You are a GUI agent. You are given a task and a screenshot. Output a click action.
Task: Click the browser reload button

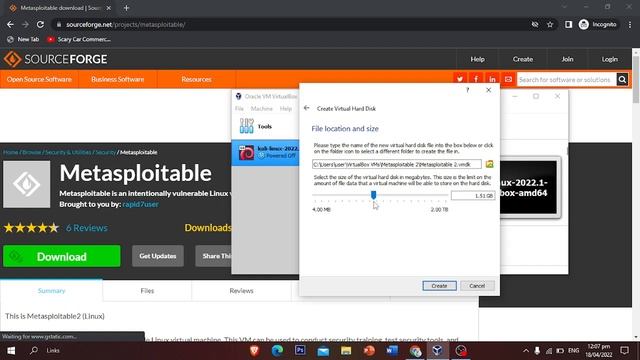[40, 24]
